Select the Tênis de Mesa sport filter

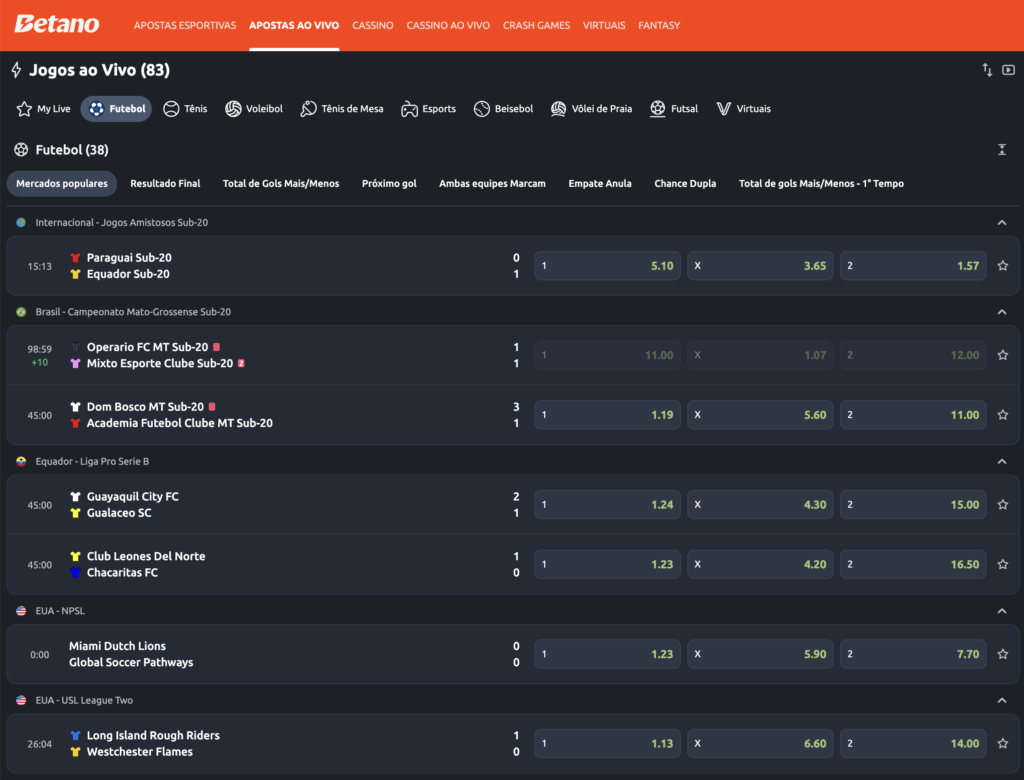click(342, 108)
